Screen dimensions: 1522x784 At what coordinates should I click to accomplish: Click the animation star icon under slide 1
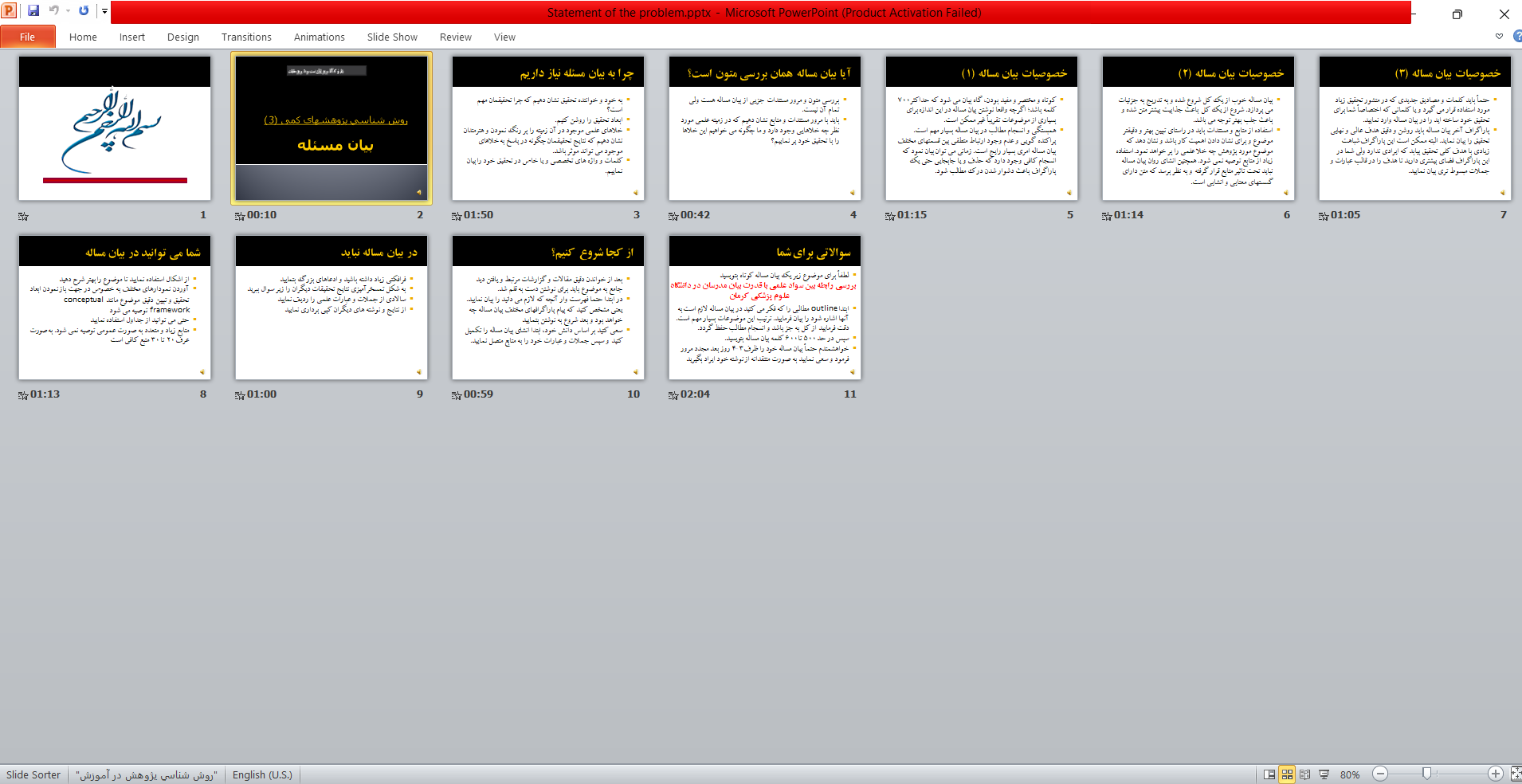click(x=23, y=216)
